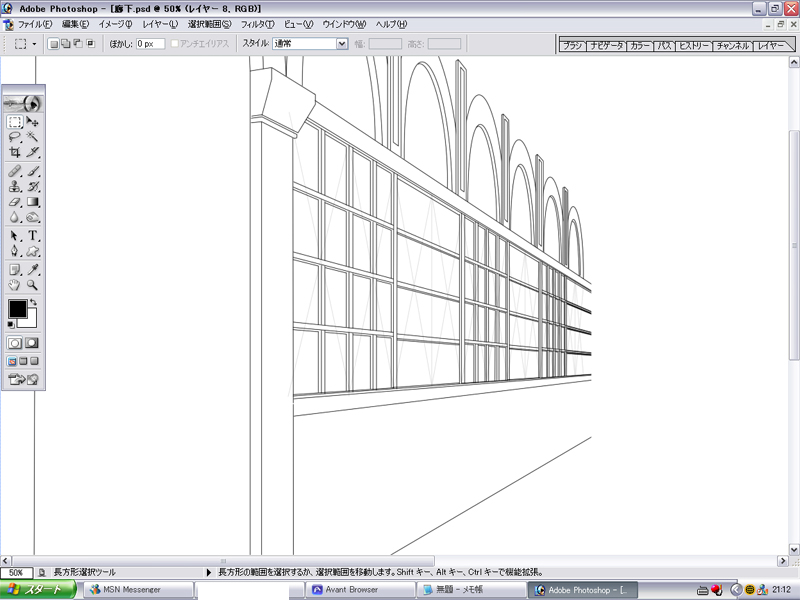Select the Clone Stamp tool

(15, 187)
